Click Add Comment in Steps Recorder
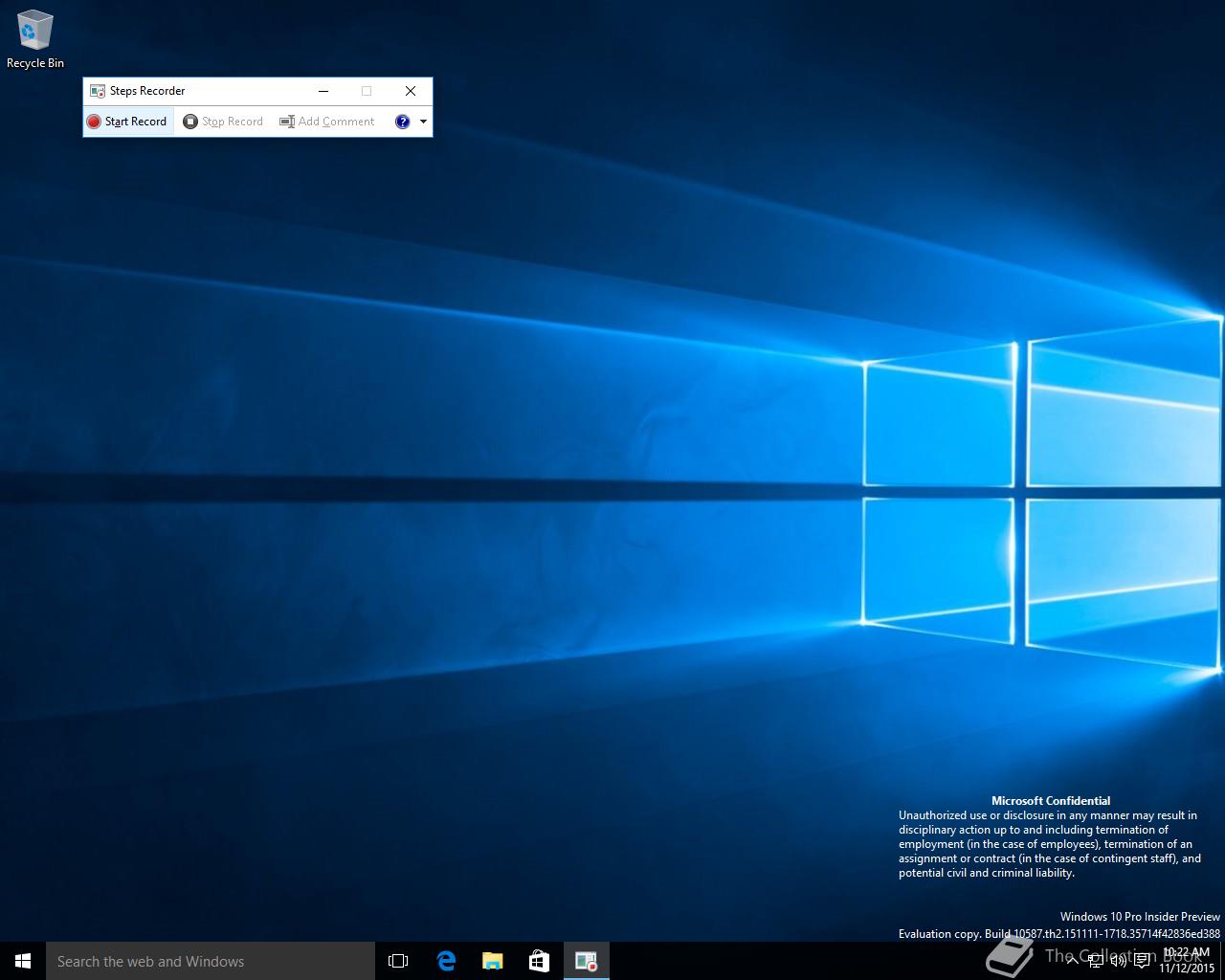1225x980 pixels. pos(327,122)
